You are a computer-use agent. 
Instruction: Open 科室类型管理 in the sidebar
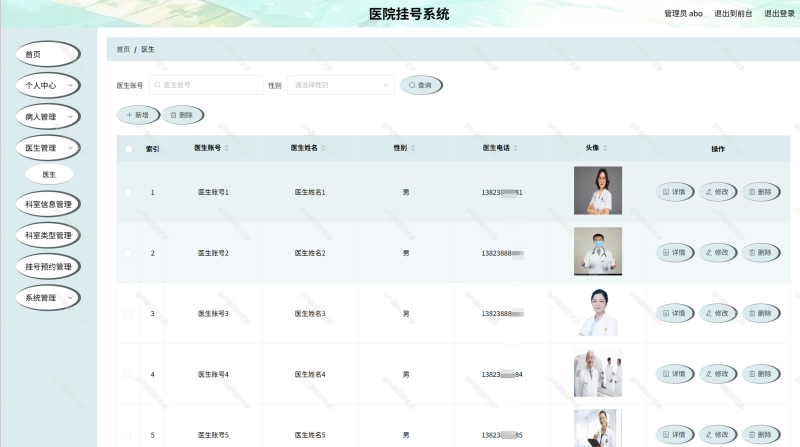pos(48,235)
